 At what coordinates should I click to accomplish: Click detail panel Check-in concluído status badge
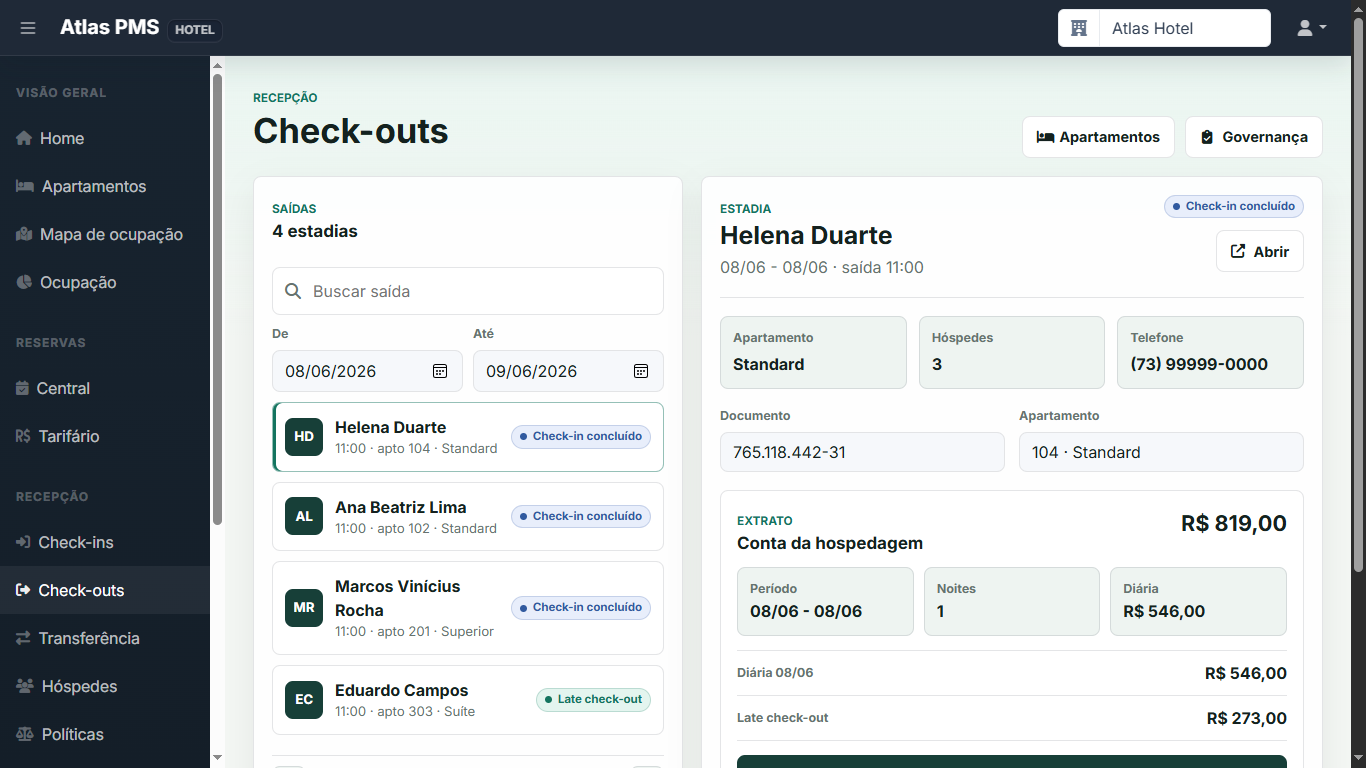[1234, 206]
